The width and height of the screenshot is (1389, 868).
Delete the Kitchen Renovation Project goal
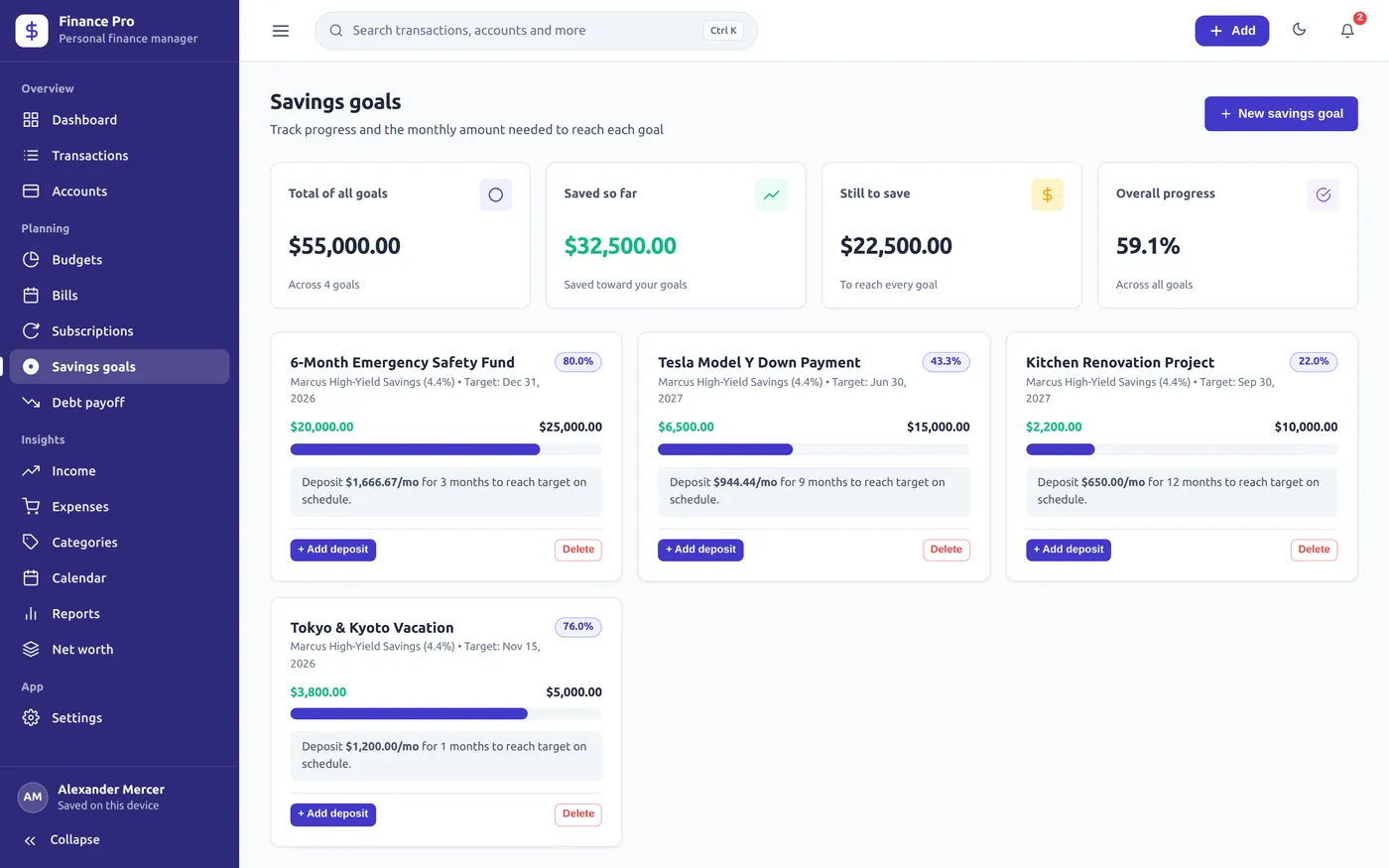click(x=1315, y=550)
